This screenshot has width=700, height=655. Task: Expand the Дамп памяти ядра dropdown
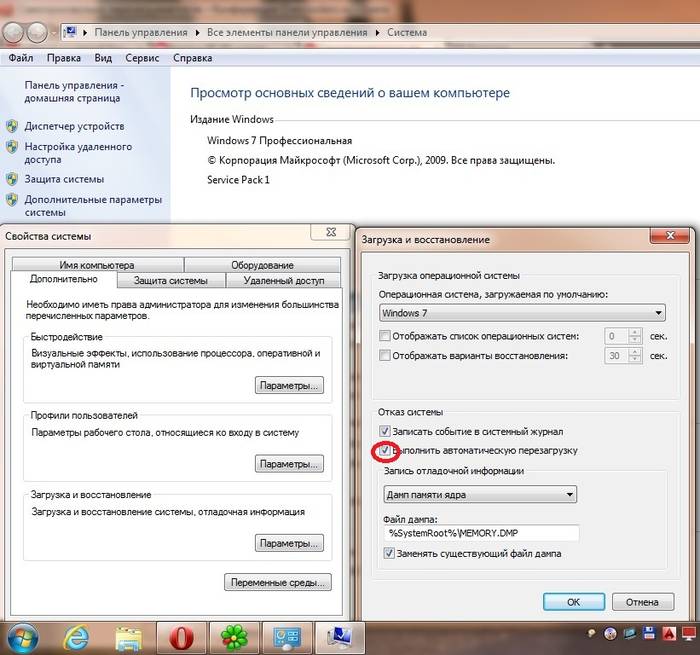(480, 494)
